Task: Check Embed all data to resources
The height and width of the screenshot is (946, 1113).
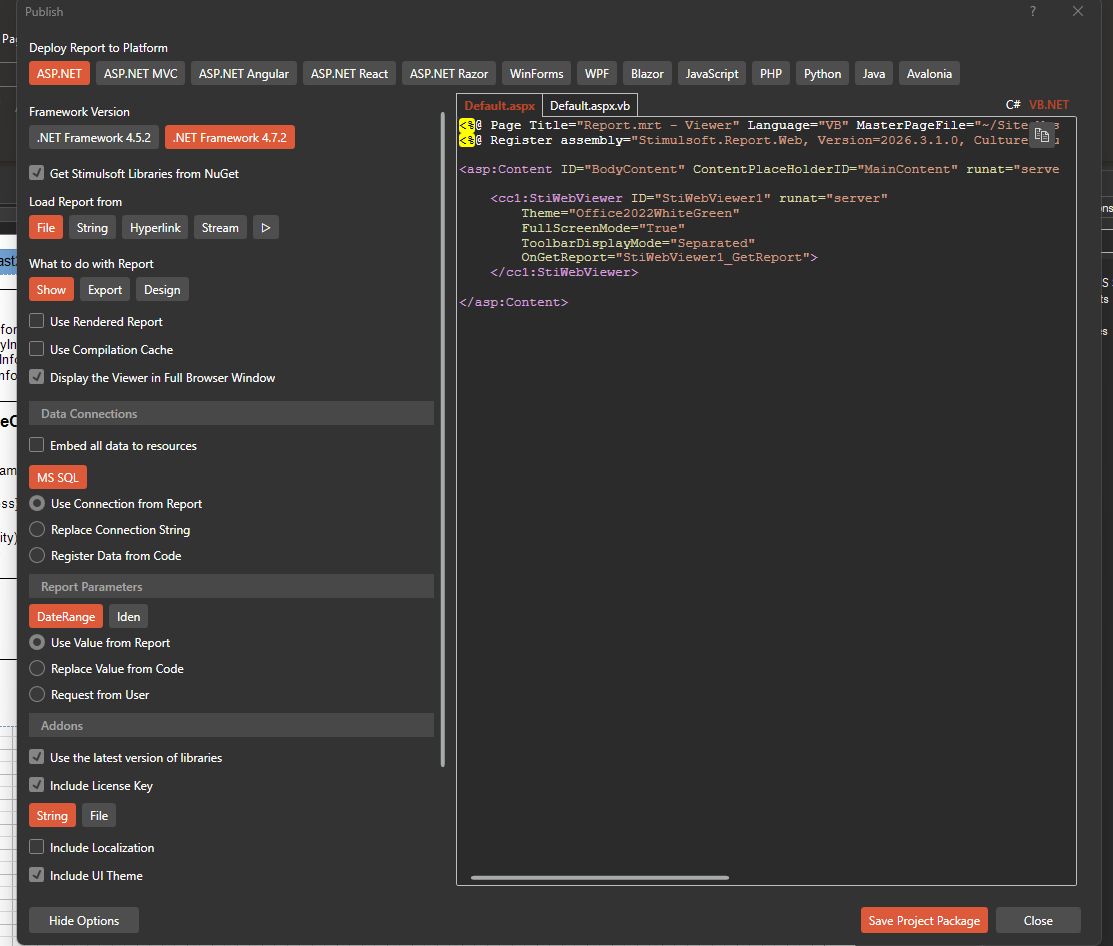Action: [37, 445]
